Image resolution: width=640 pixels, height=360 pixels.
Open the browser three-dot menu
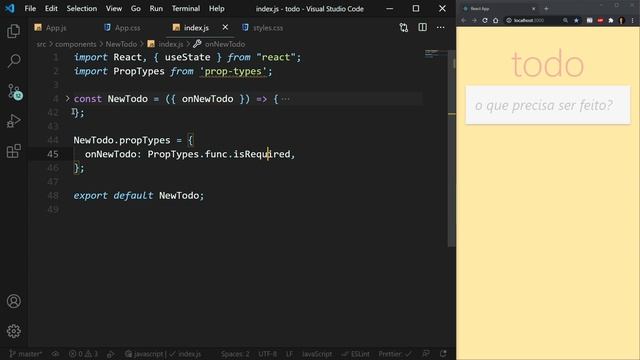coord(633,20)
